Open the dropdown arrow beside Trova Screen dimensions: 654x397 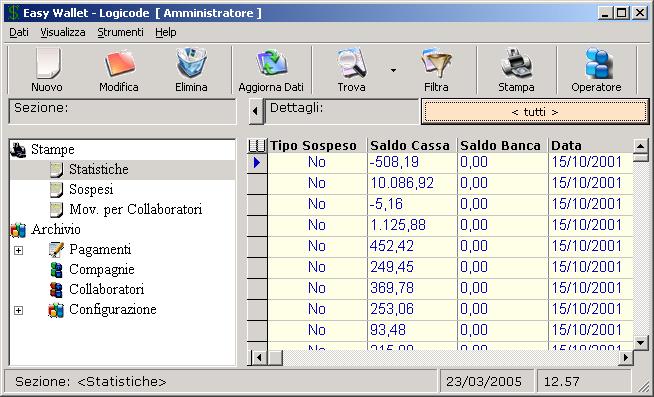click(x=393, y=70)
